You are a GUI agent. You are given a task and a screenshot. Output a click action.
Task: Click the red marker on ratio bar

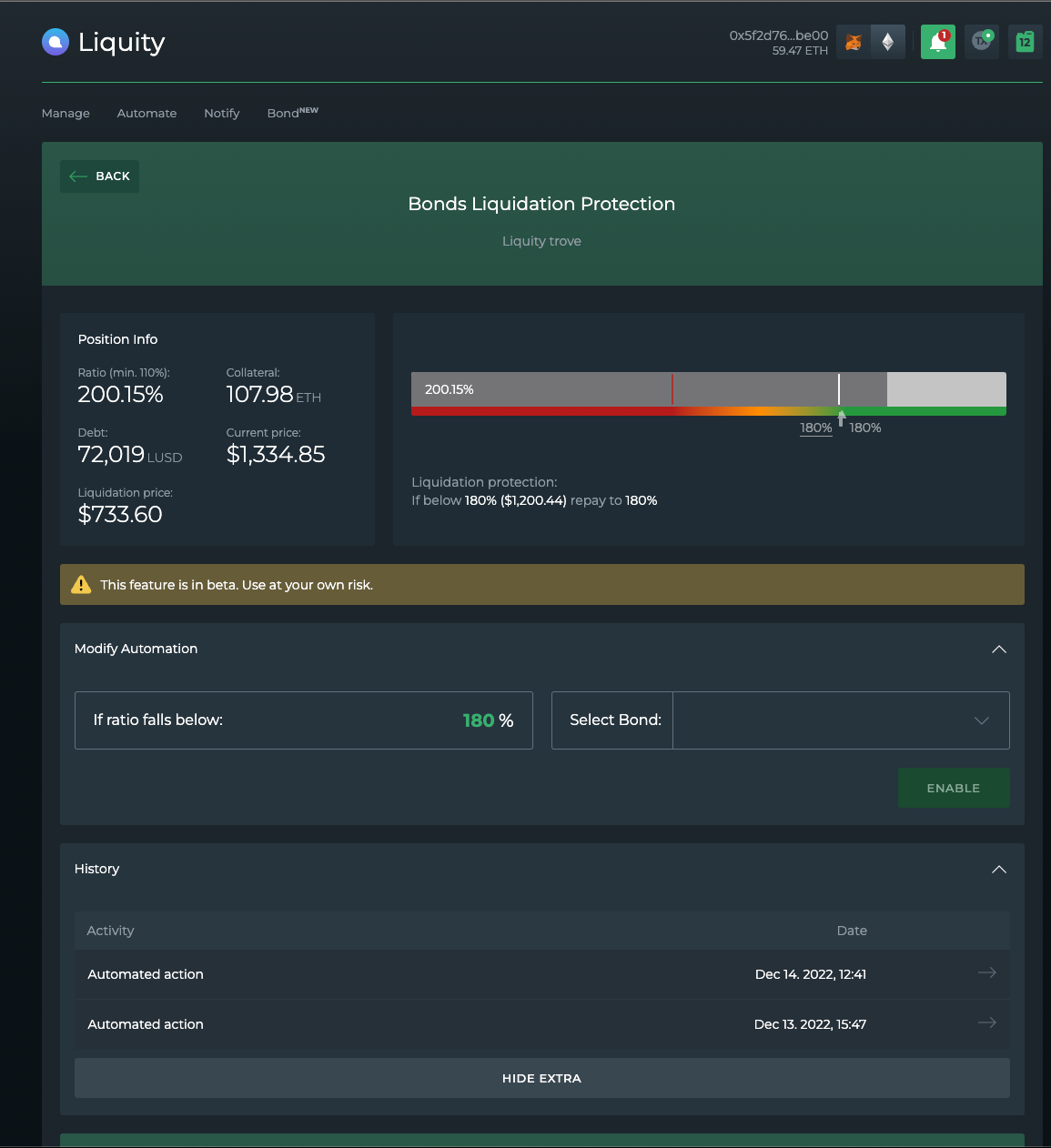(x=672, y=389)
